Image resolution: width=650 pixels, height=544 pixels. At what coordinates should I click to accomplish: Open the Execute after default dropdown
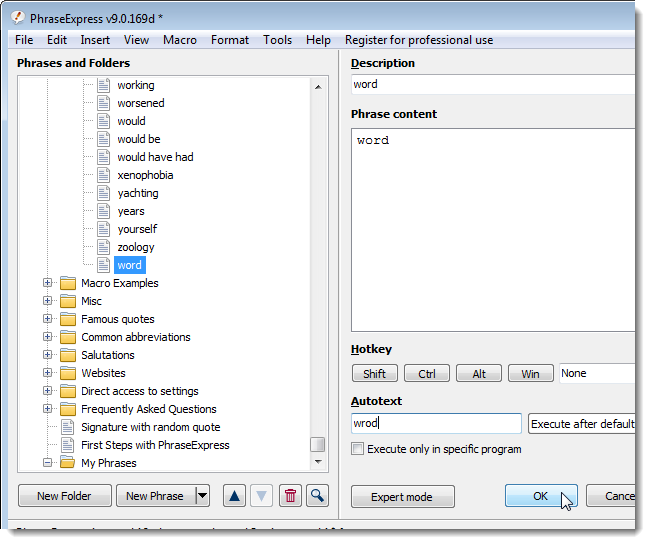[582, 424]
